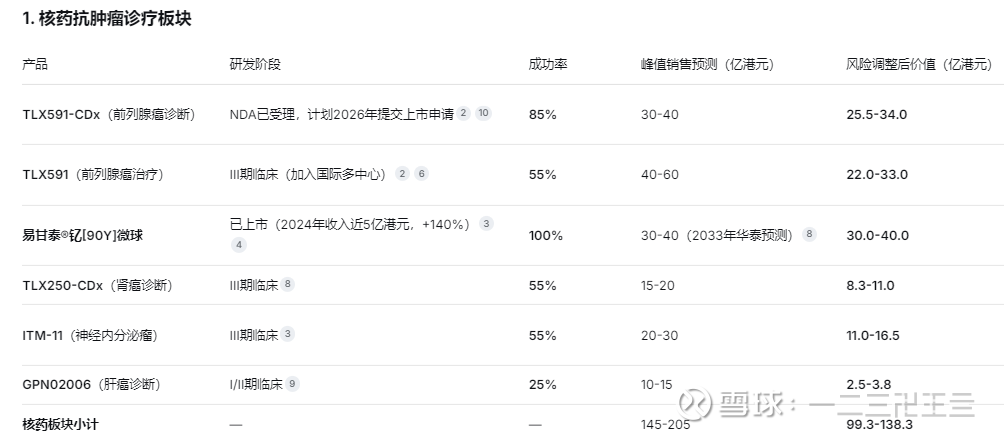Select the GPN02006 肝癌诊断 product cell
This screenshot has width=1004, height=435.
pos(91,384)
